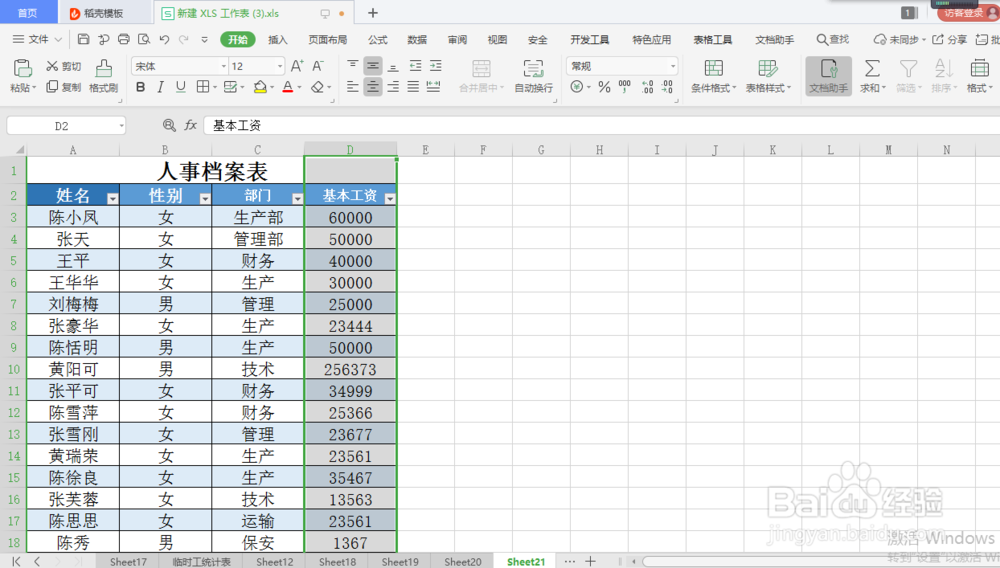Click the Print icon in quick toolbar

pyautogui.click(x=124, y=40)
